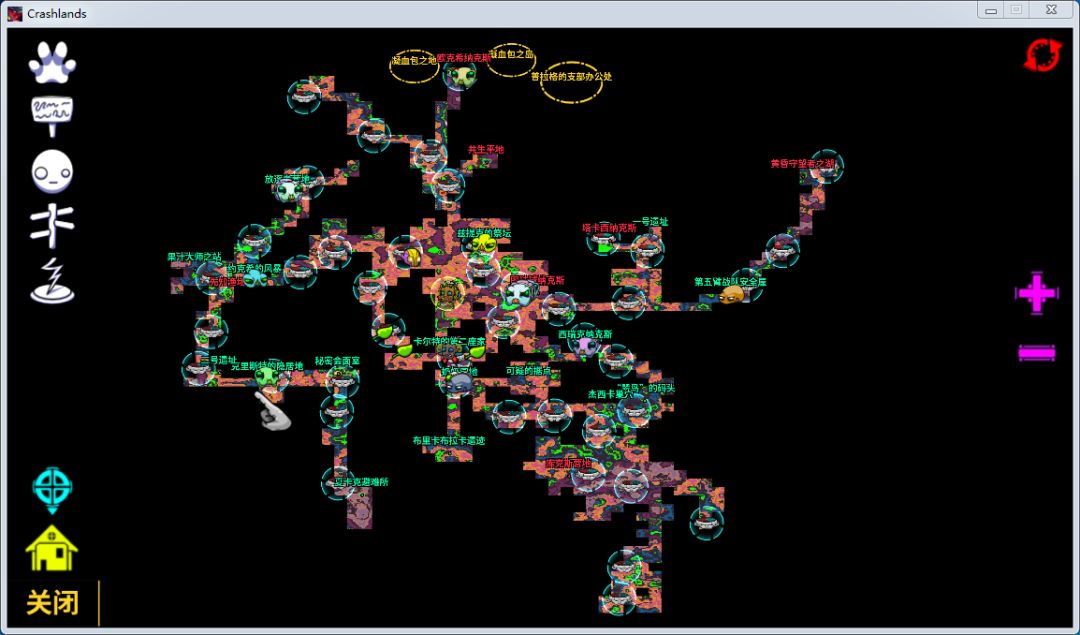Toggle the telepad filter in sidebar
The image size is (1080, 635).
pos(52,282)
